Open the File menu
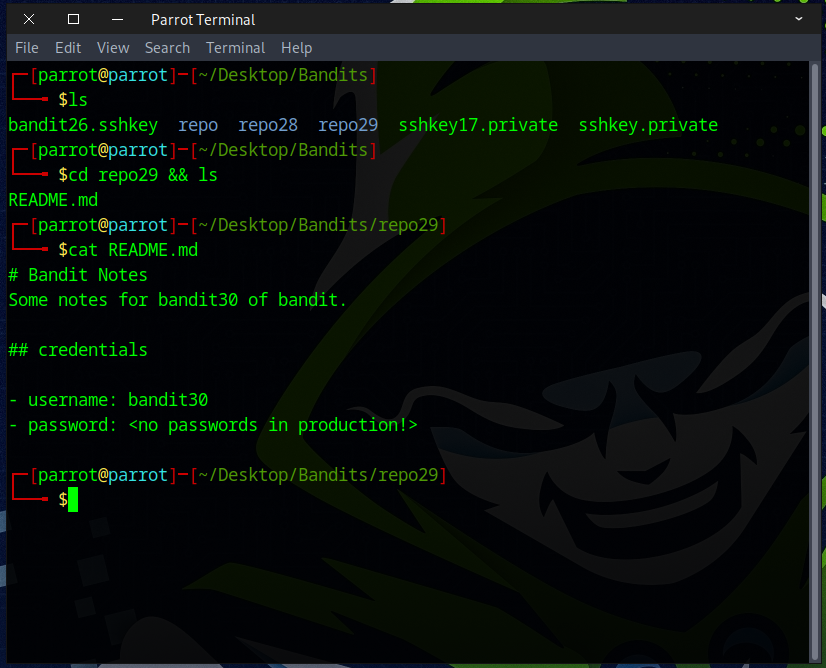826x668 pixels. pos(27,48)
